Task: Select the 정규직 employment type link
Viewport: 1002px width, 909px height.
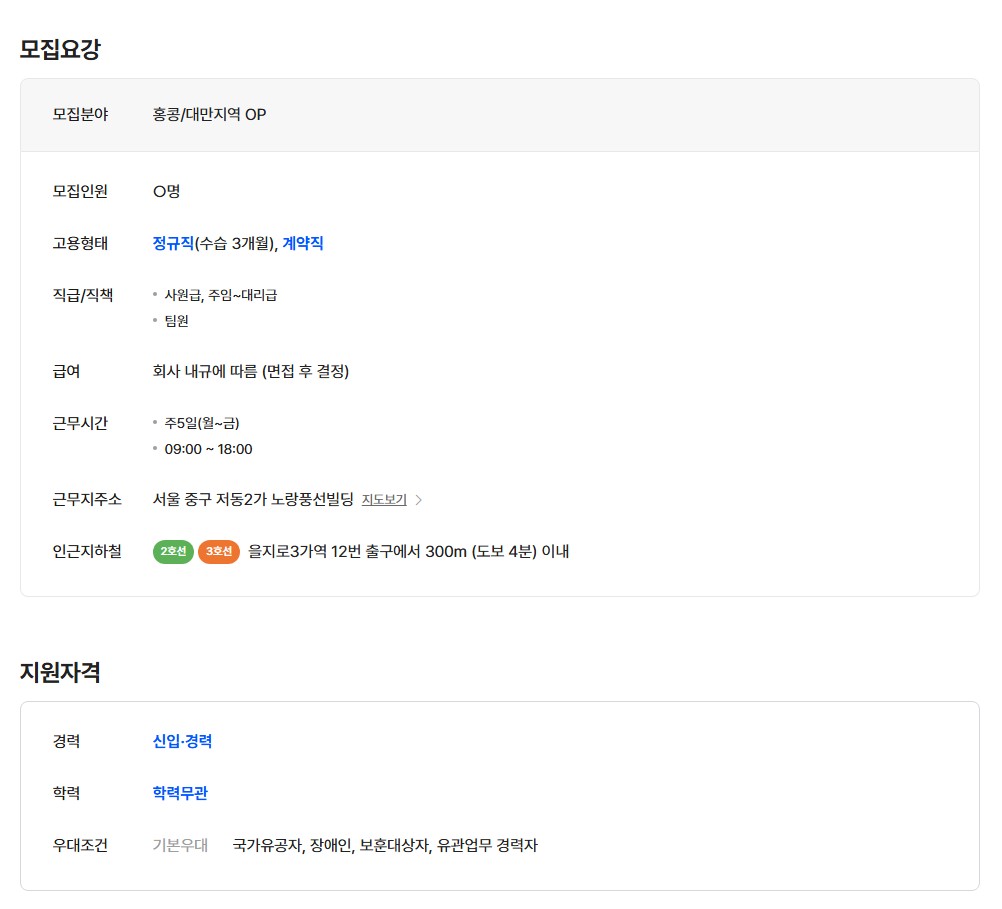Action: (x=173, y=243)
